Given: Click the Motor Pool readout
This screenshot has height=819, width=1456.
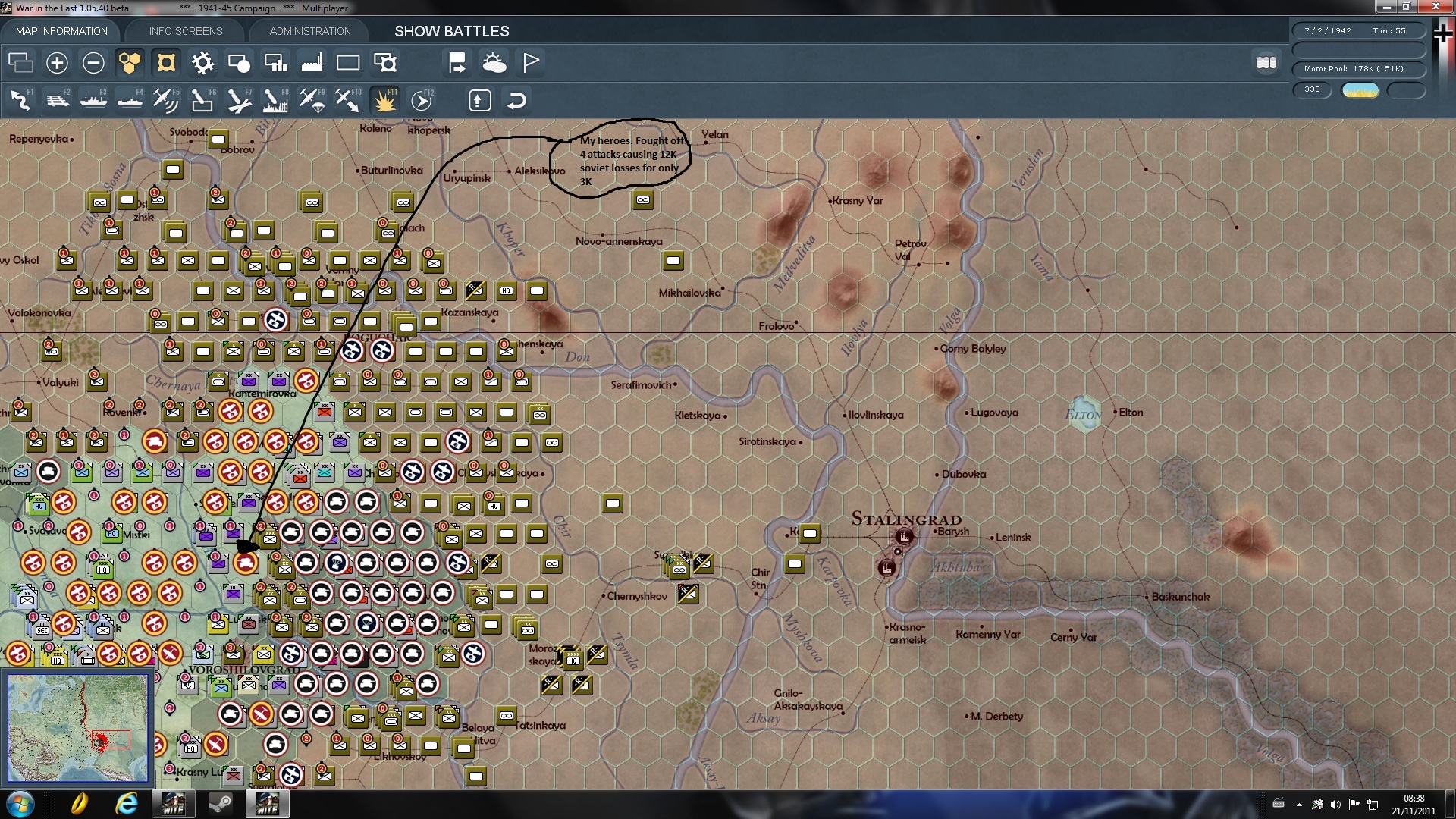Looking at the screenshot, I should click(x=1358, y=69).
